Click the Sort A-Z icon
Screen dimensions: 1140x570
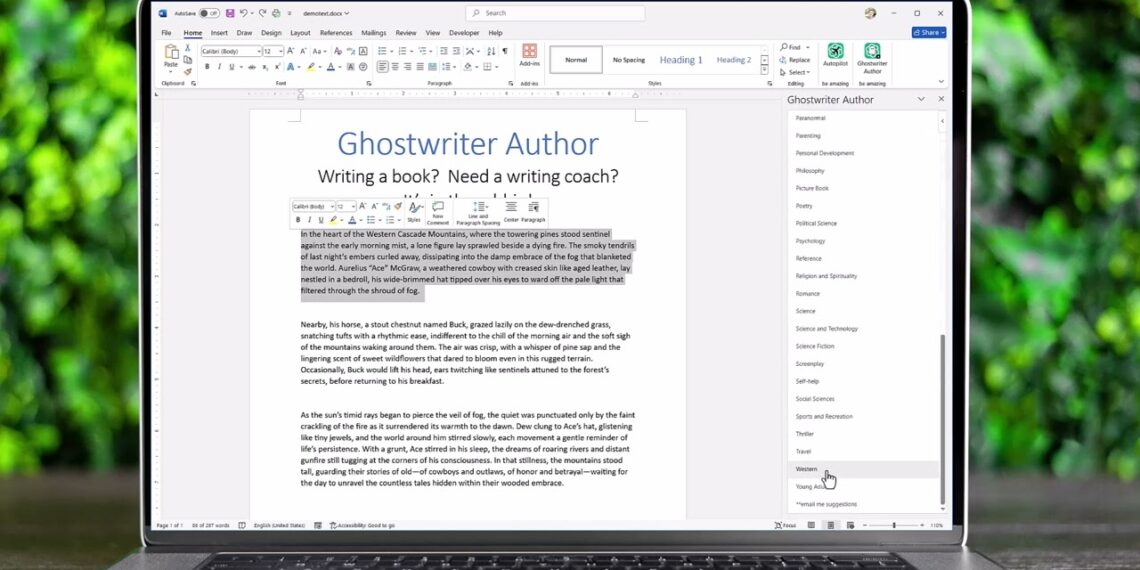click(491, 52)
